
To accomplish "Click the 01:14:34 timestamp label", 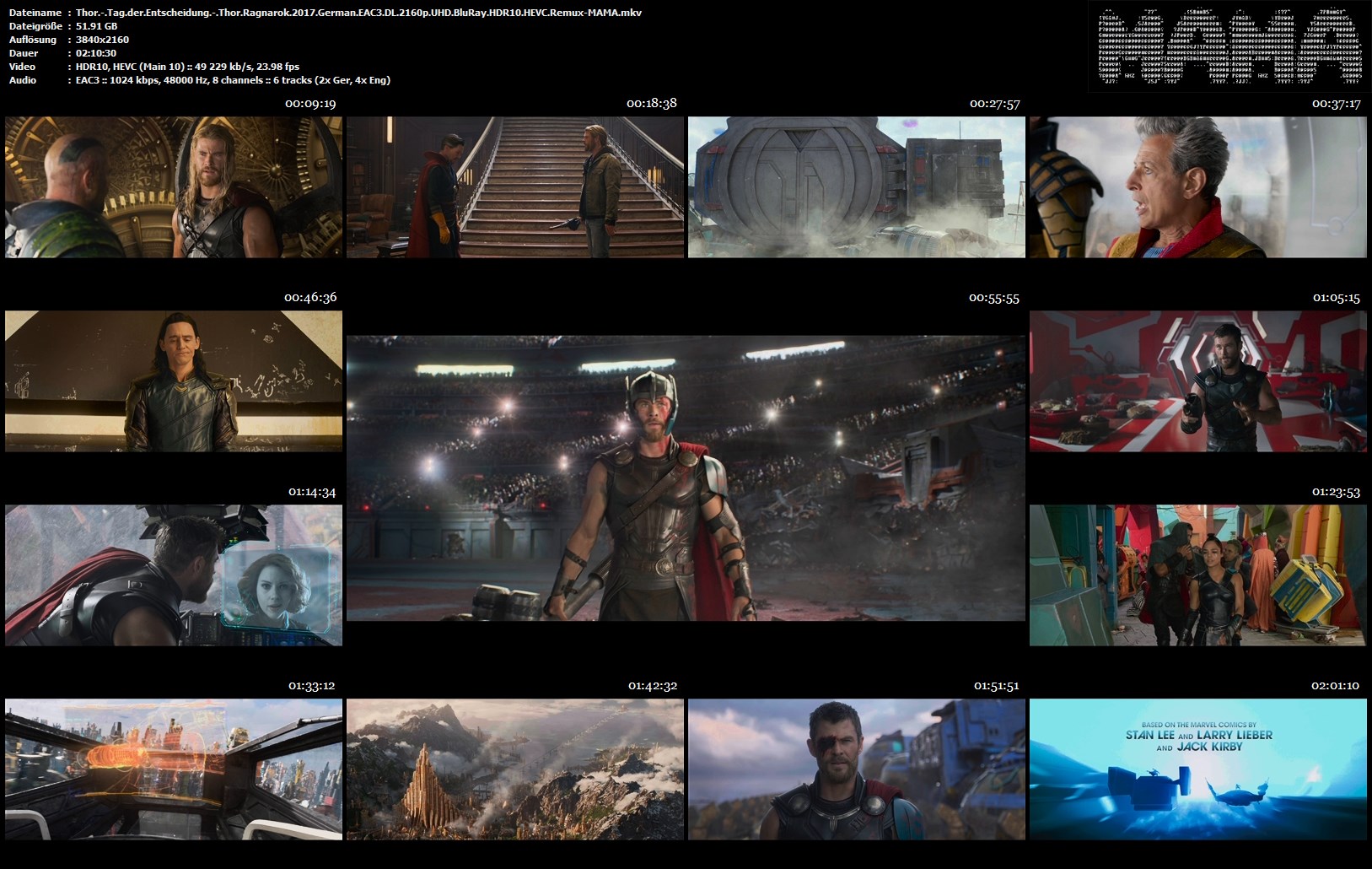I will [312, 492].
